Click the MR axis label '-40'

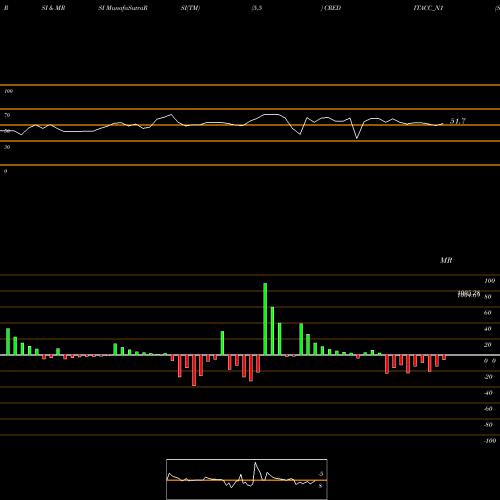point(488,393)
